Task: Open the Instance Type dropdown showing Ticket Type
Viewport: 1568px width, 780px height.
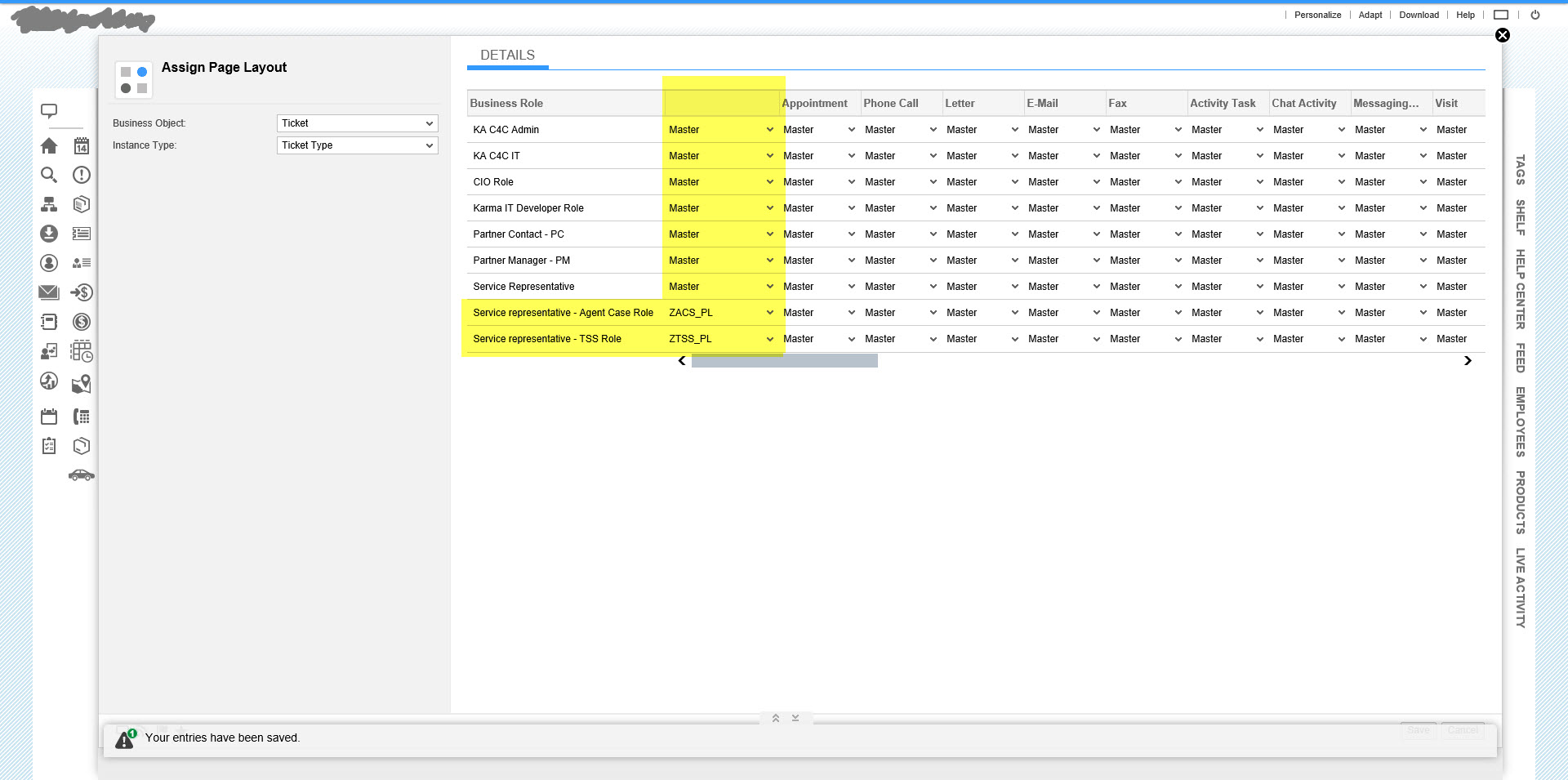Action: tap(358, 145)
